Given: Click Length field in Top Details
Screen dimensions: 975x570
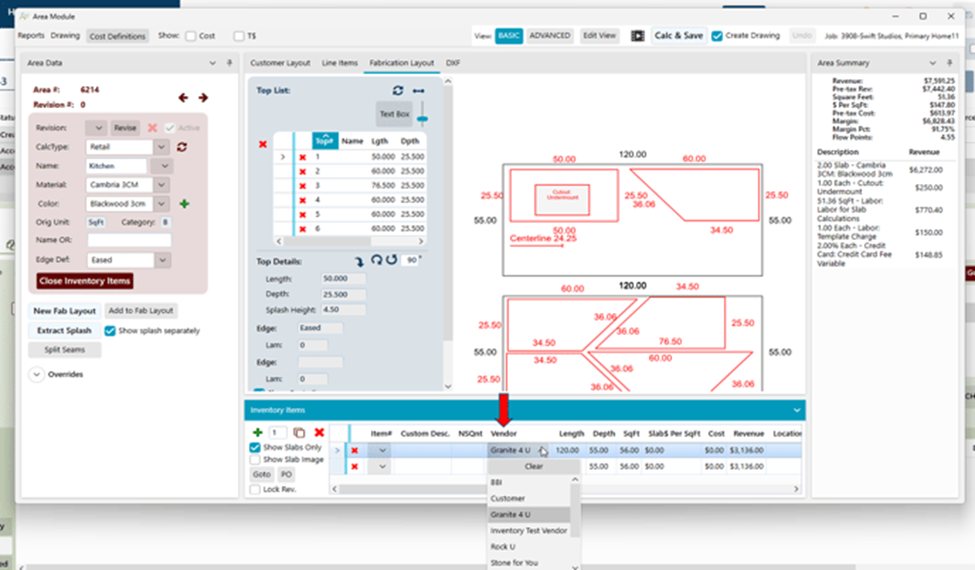Looking at the screenshot, I should pyautogui.click(x=343, y=279).
